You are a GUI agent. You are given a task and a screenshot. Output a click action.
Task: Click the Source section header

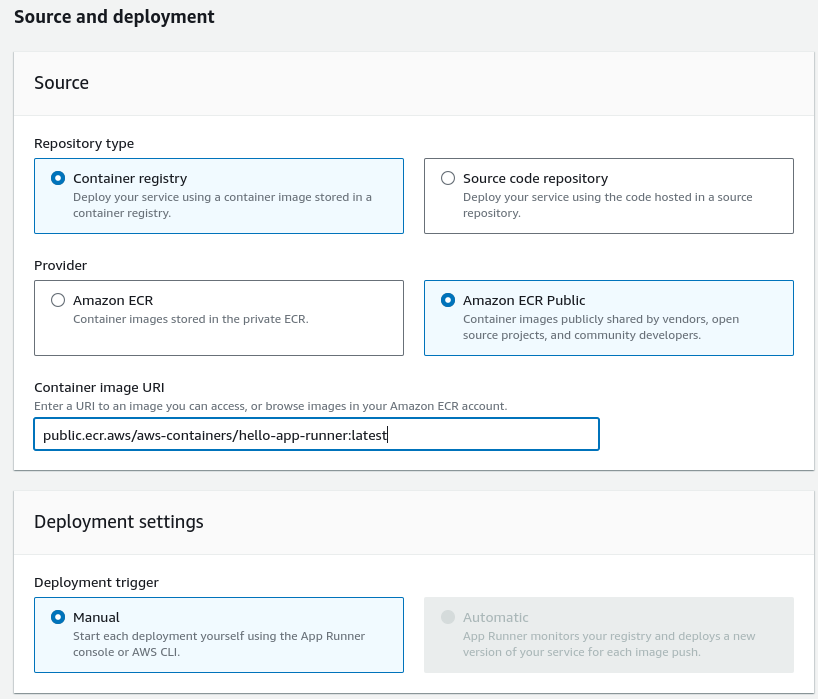pyautogui.click(x=62, y=83)
